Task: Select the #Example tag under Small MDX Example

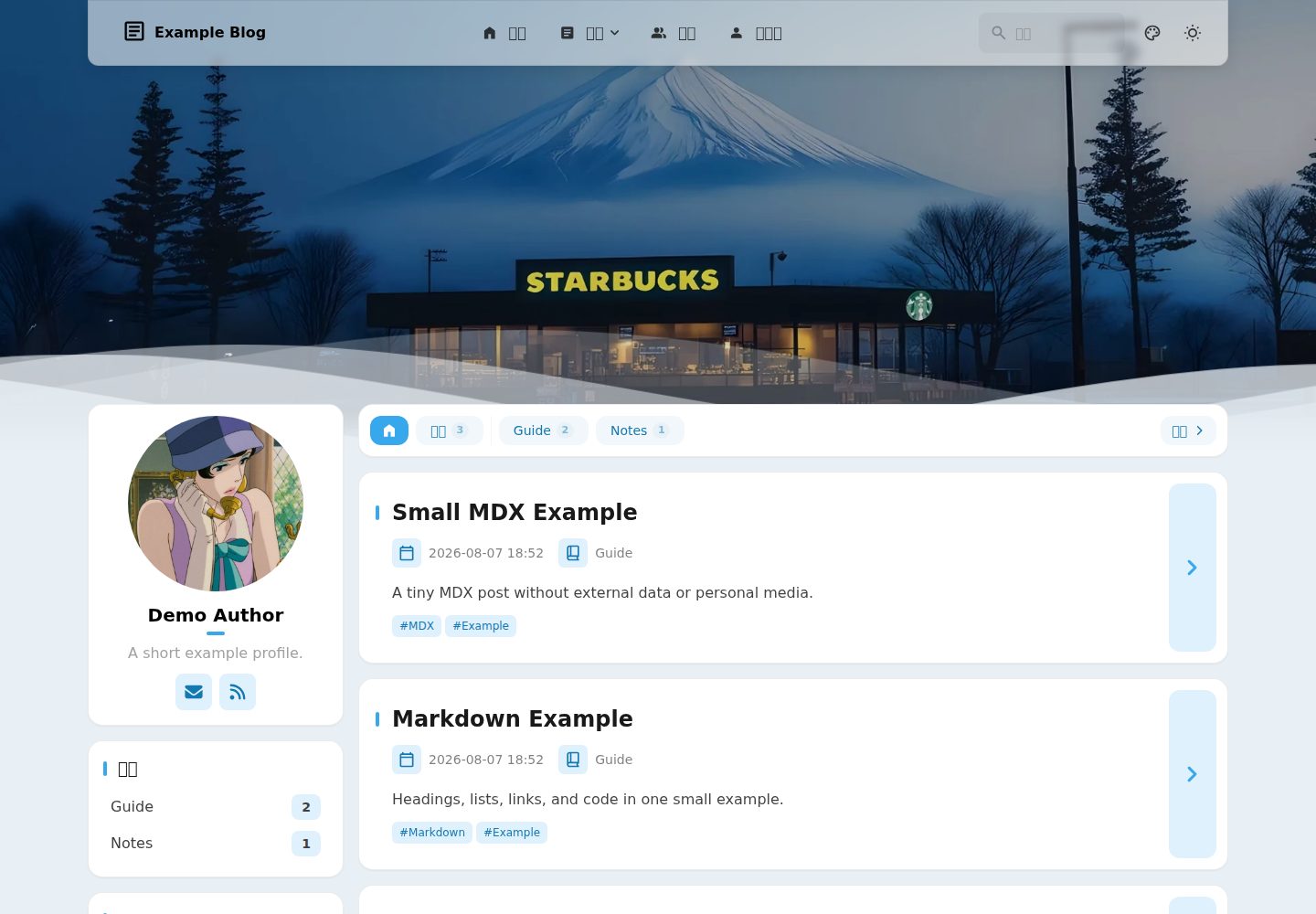Action: click(481, 626)
